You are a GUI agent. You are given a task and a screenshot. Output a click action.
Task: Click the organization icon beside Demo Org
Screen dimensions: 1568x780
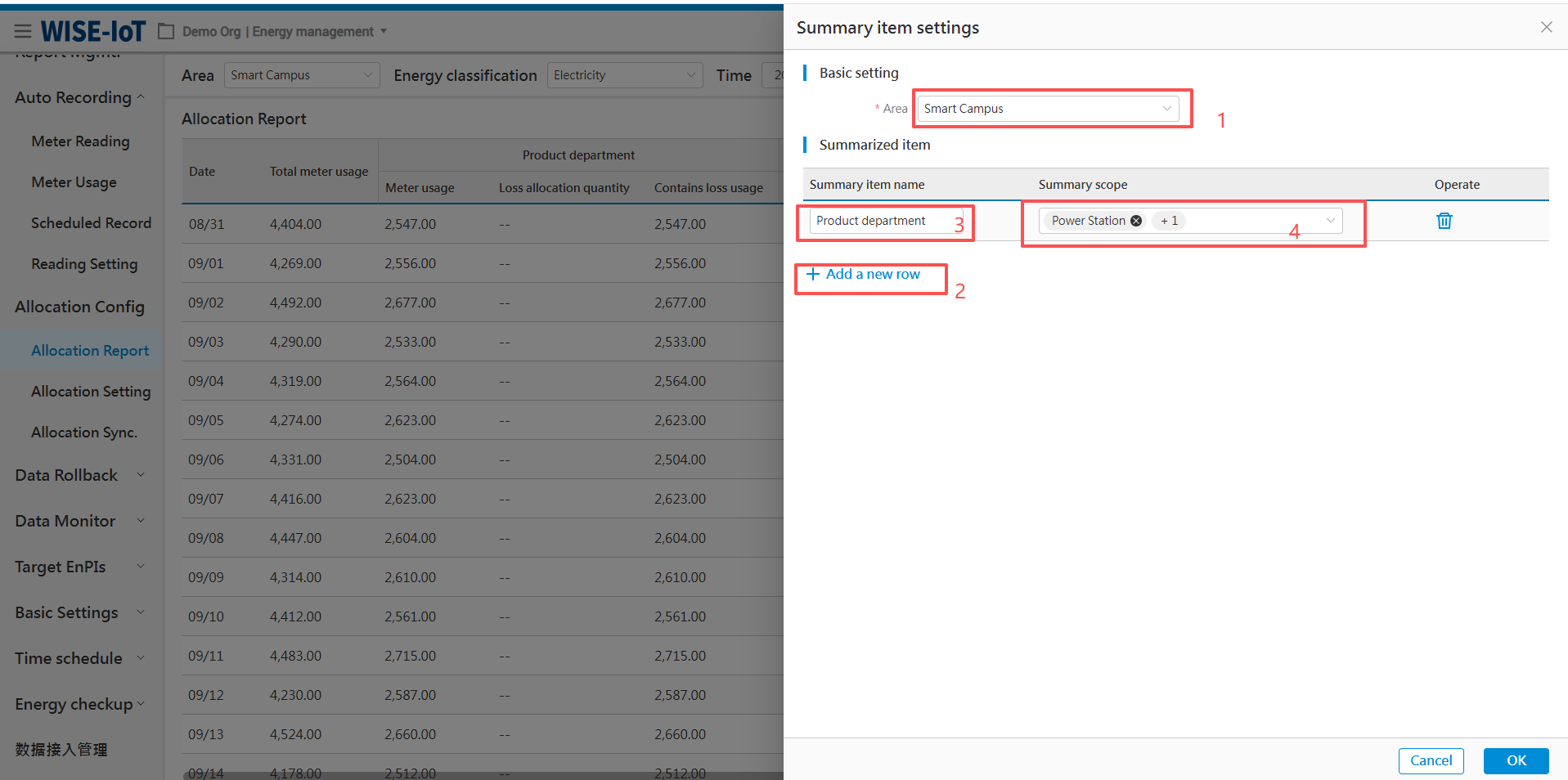click(166, 31)
